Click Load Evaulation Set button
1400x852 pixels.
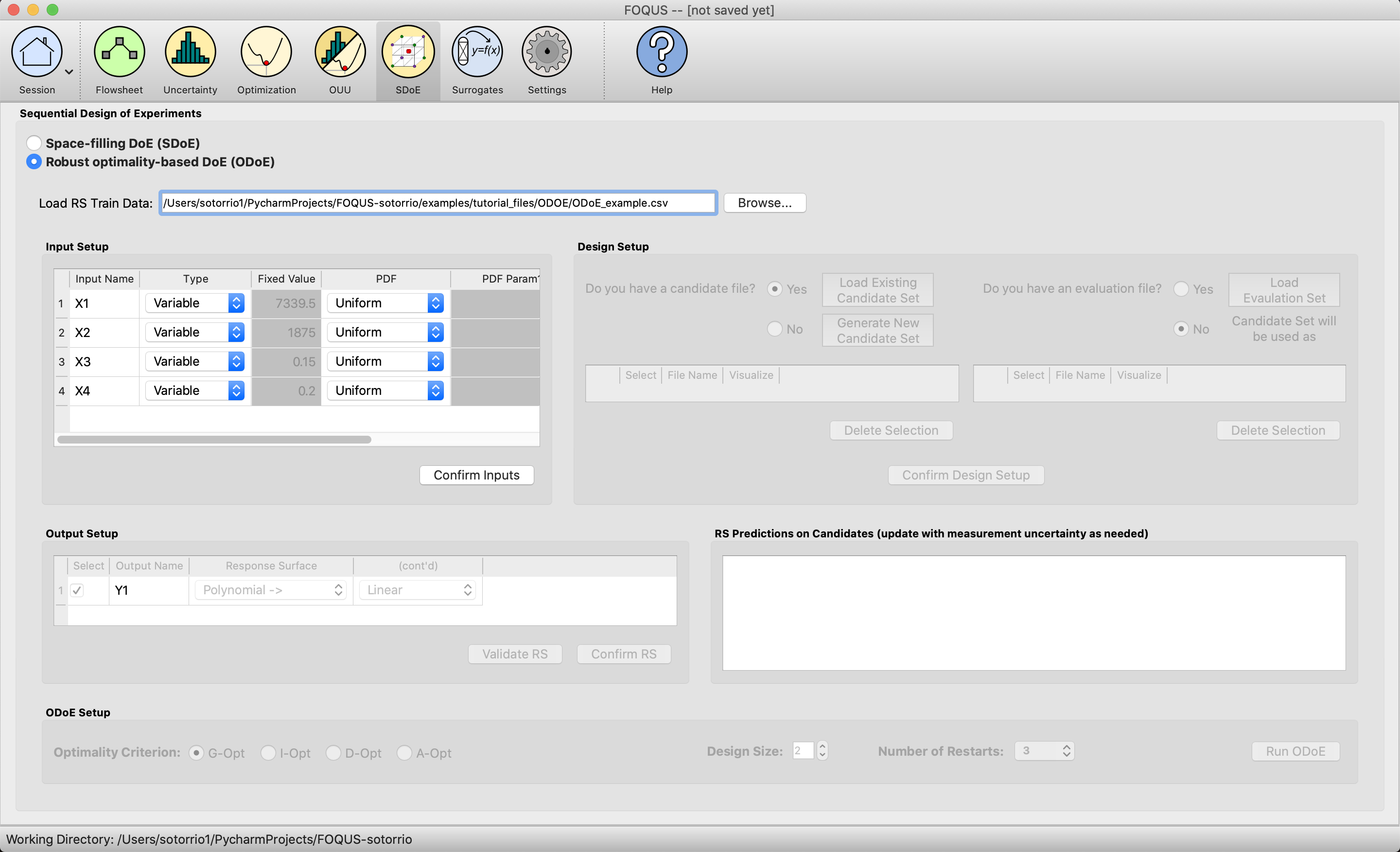click(1284, 290)
